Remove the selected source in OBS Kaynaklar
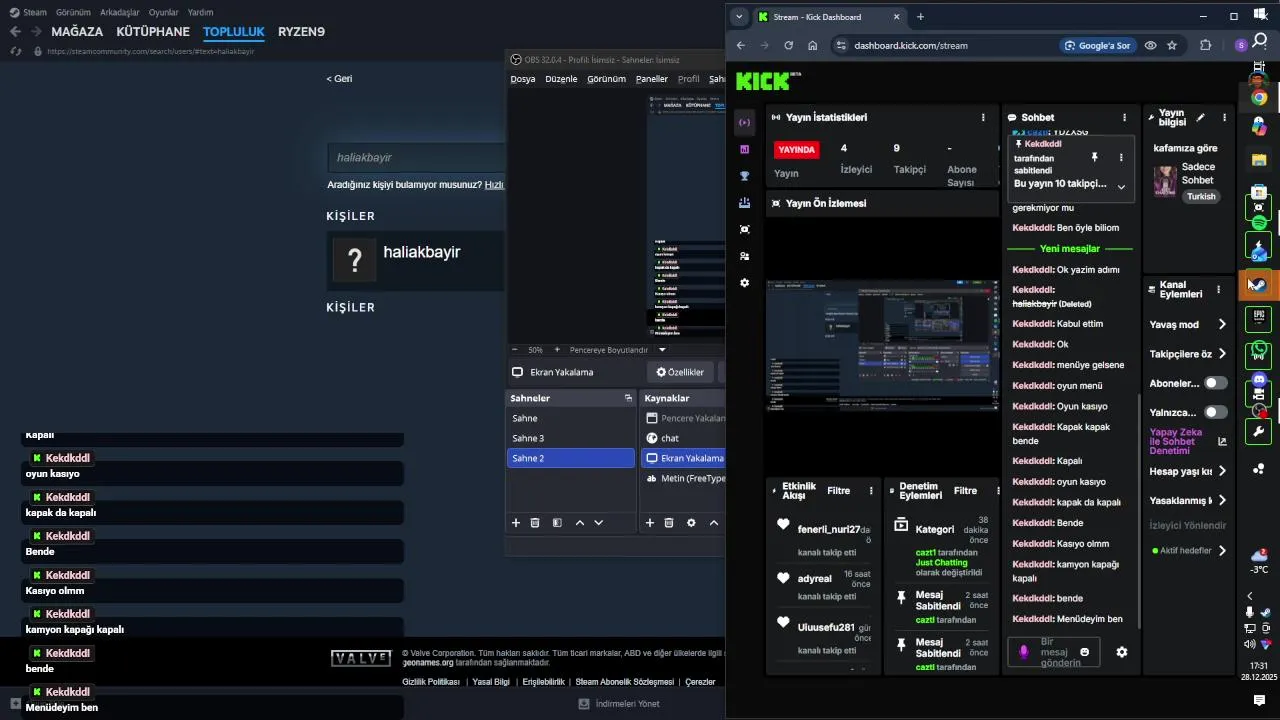Image resolution: width=1280 pixels, height=720 pixels. tap(668, 523)
